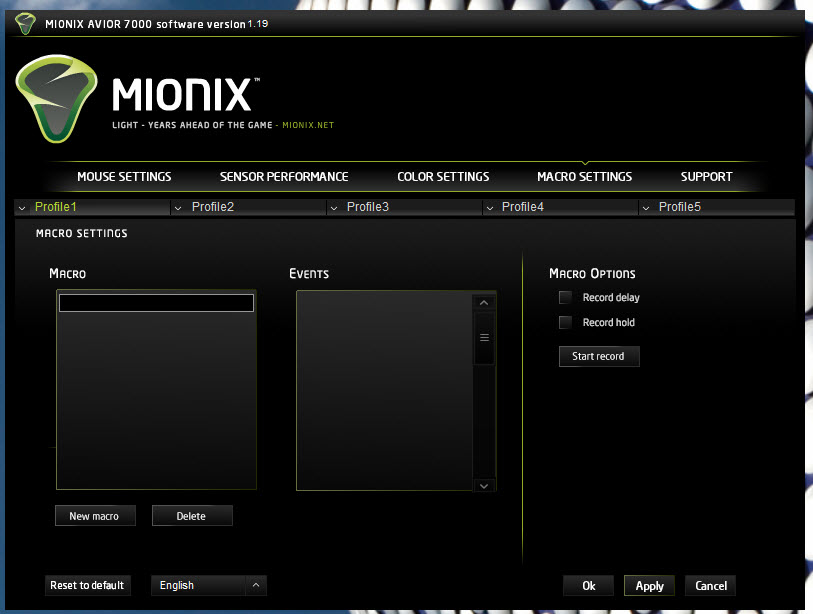This screenshot has height=614, width=813.
Task: Enable the Record delay checkbox
Action: 565,297
